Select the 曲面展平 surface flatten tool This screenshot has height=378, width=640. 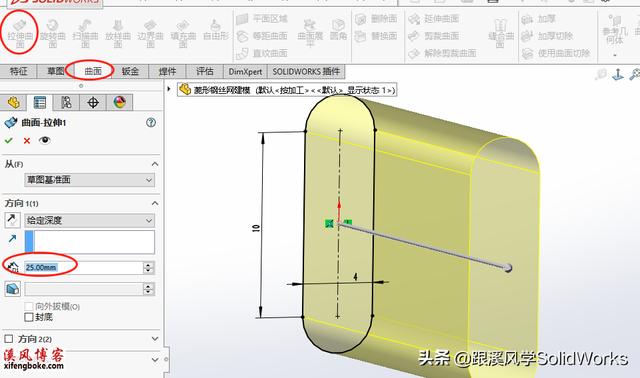[x=310, y=33]
